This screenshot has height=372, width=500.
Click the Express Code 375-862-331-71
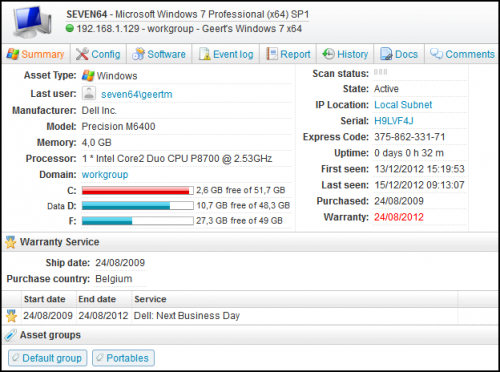pyautogui.click(x=410, y=137)
